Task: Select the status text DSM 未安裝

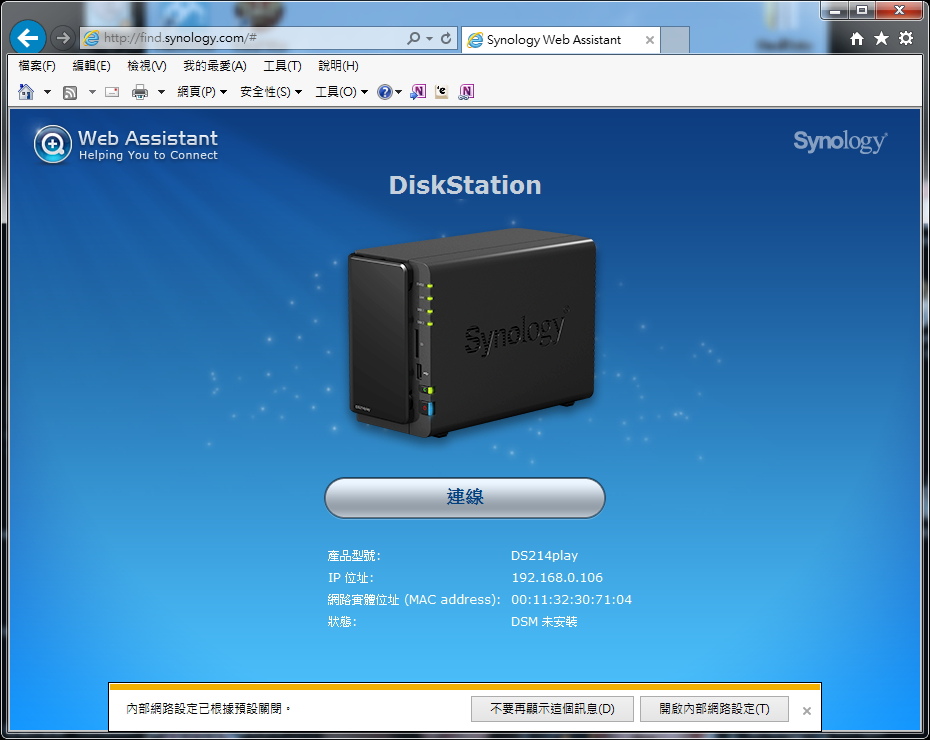Action: 544,621
